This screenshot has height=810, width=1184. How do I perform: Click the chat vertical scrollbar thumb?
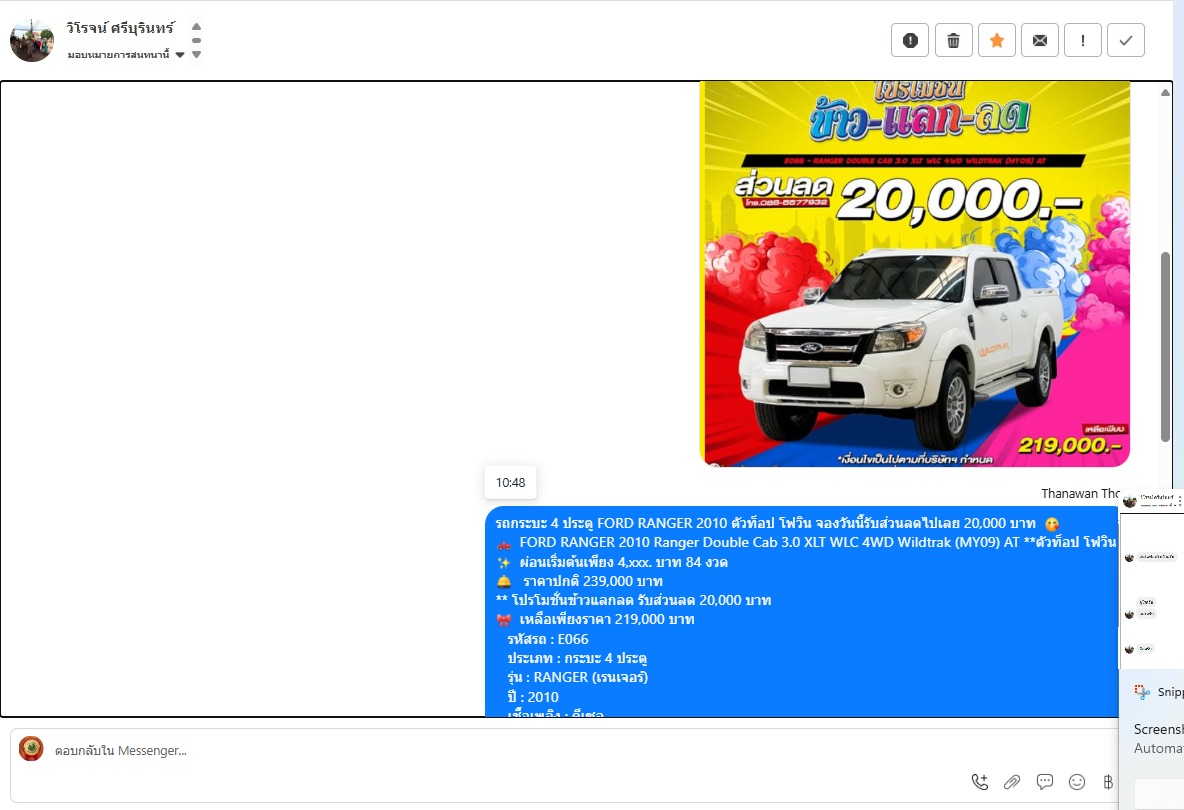1165,346
